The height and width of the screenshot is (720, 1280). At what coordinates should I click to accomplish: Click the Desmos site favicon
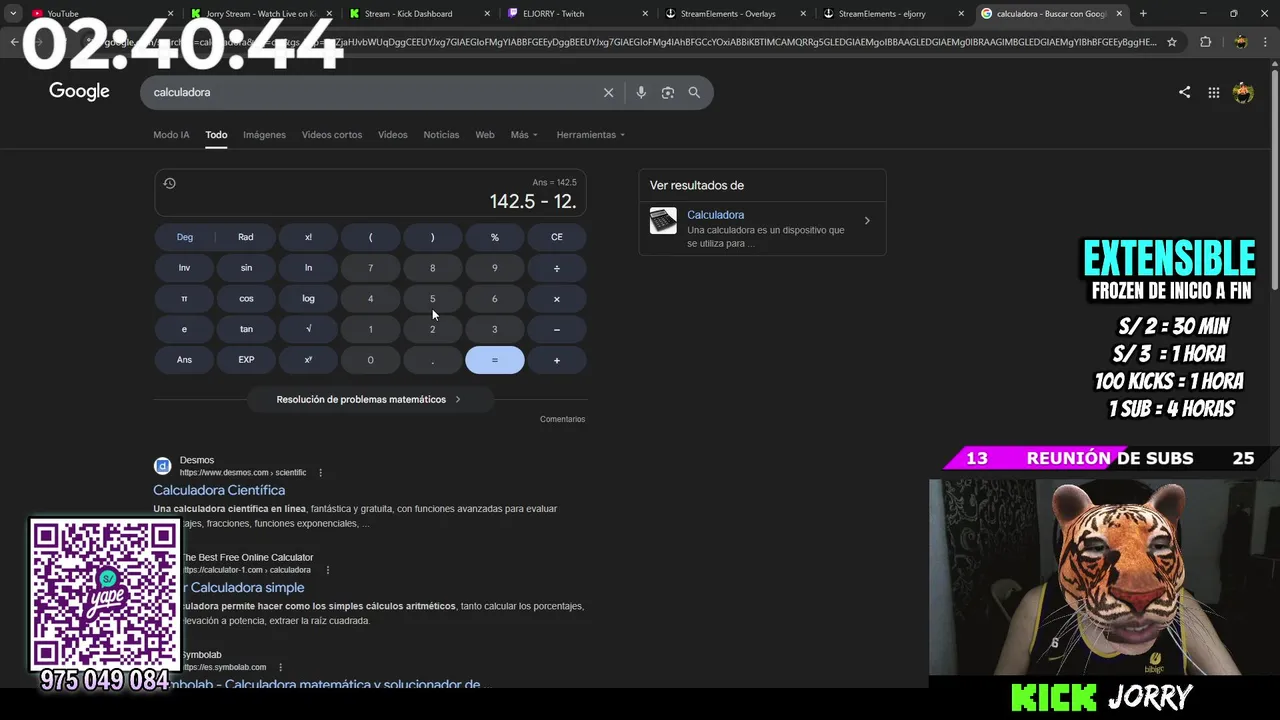pyautogui.click(x=162, y=466)
